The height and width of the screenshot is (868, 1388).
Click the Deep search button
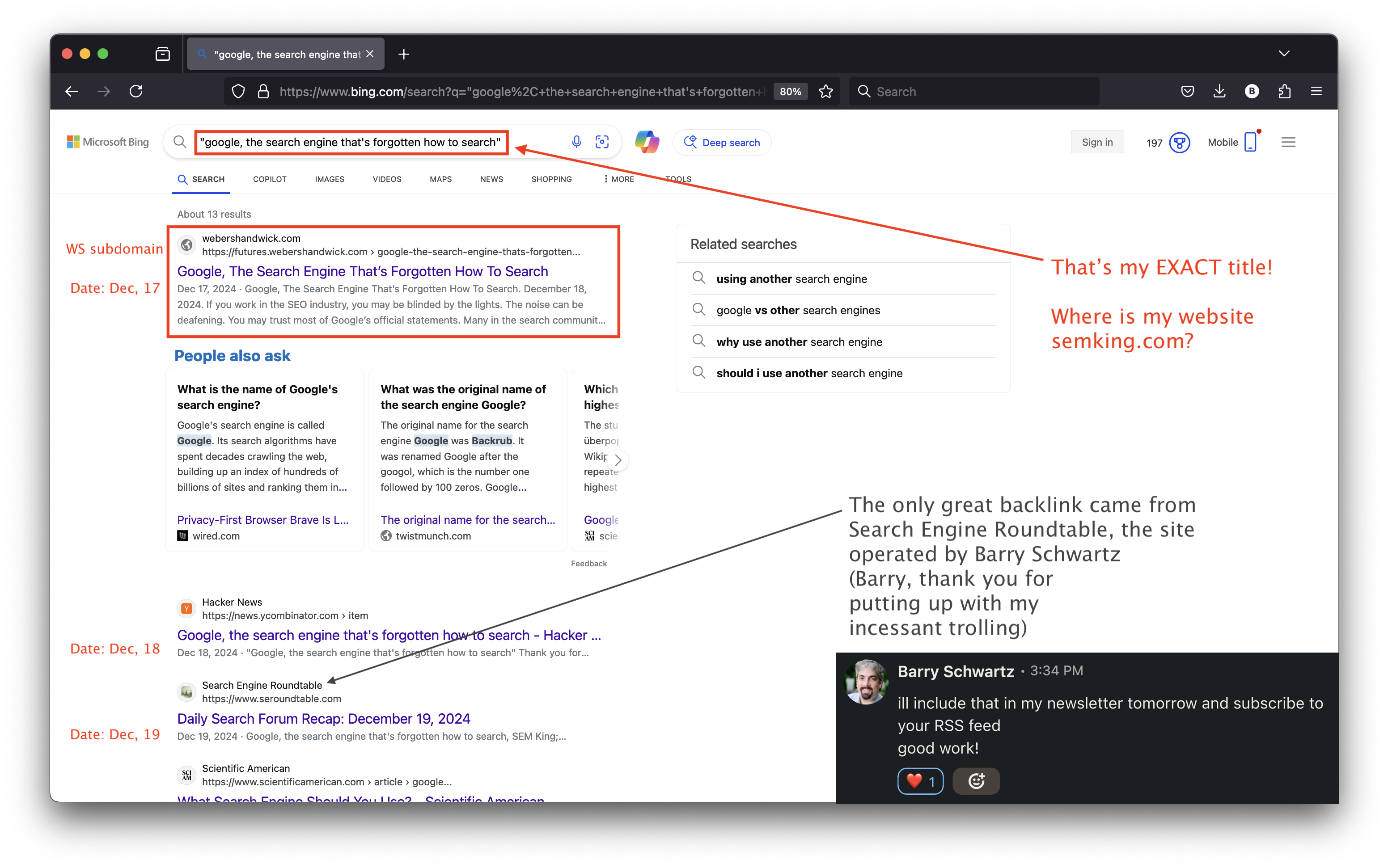pos(722,143)
